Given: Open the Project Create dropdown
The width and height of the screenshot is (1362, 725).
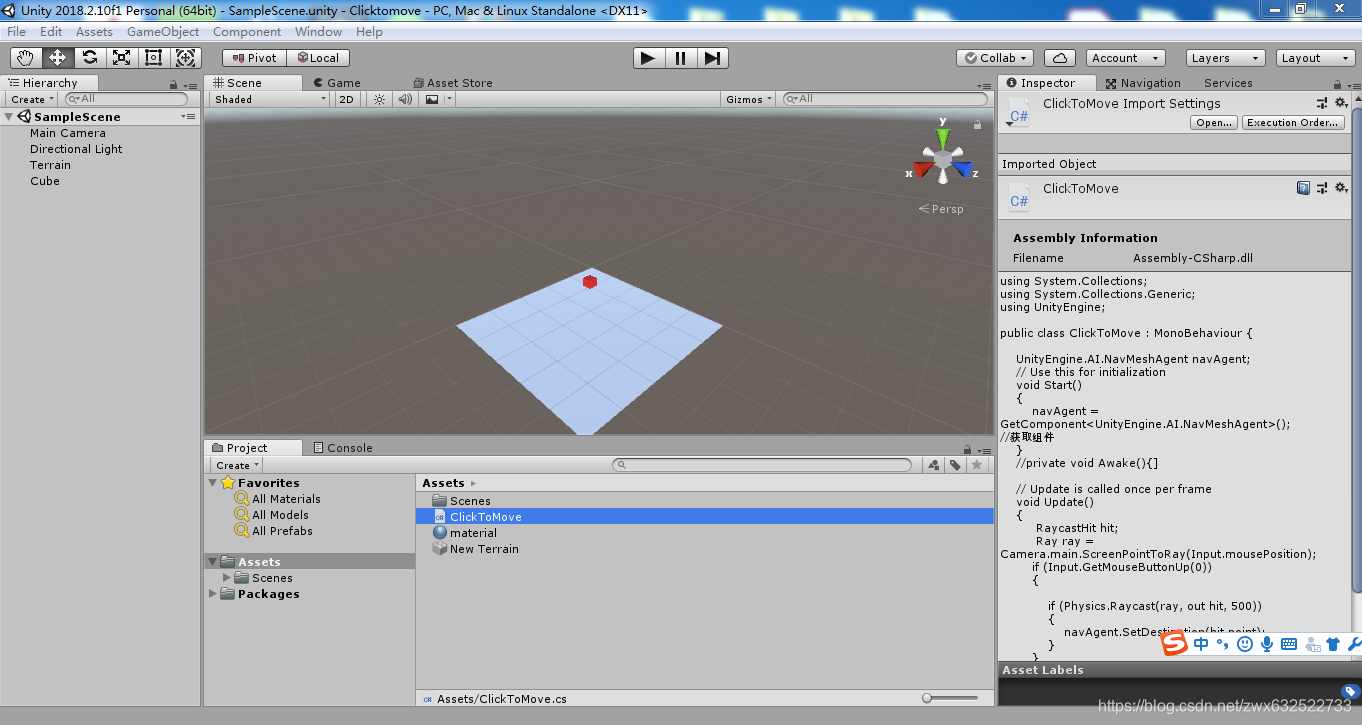Looking at the screenshot, I should point(237,465).
